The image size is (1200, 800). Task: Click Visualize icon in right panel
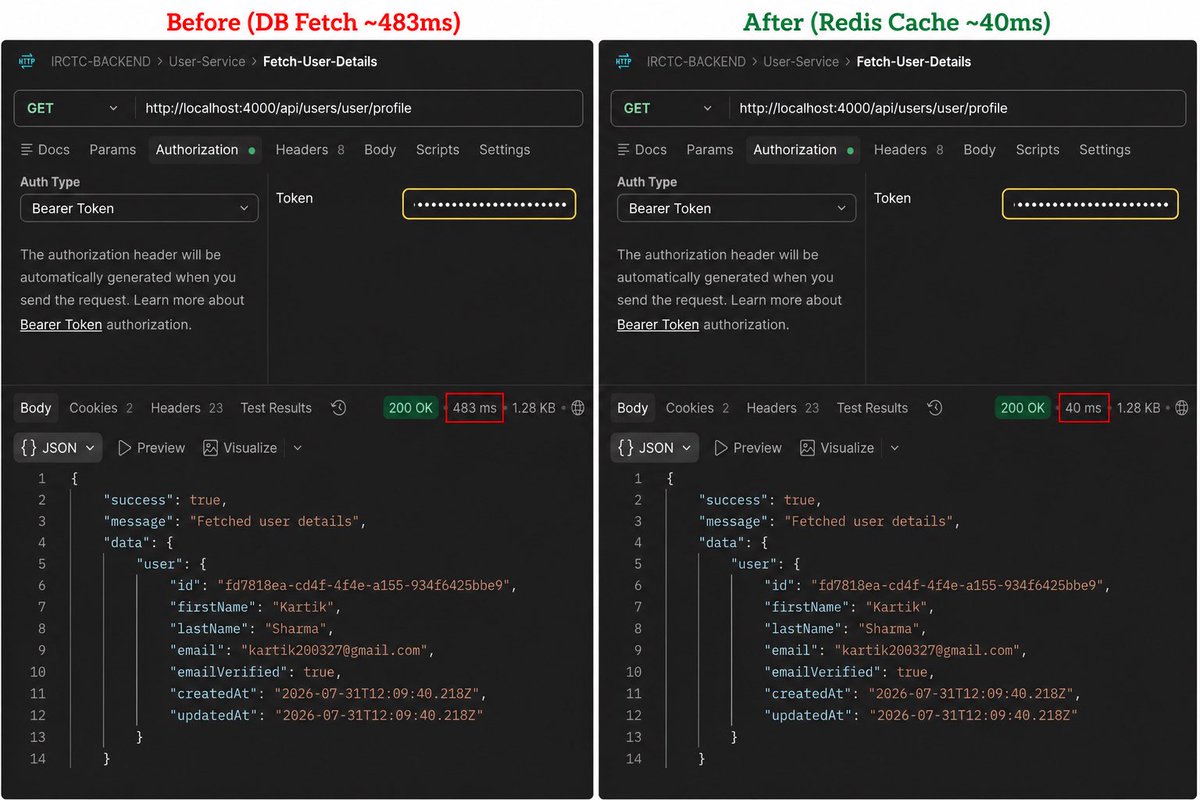[807, 448]
